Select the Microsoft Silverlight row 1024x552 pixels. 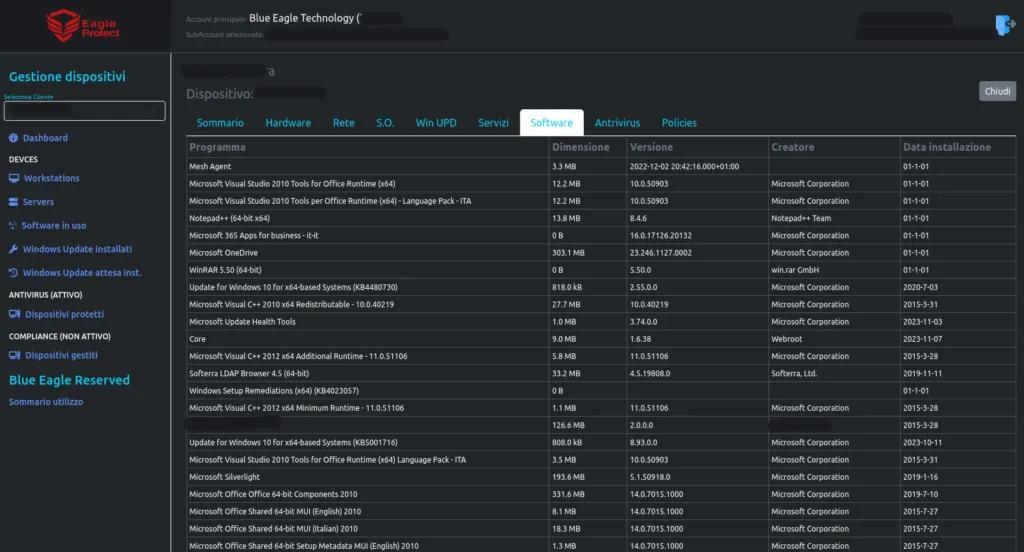[601, 477]
